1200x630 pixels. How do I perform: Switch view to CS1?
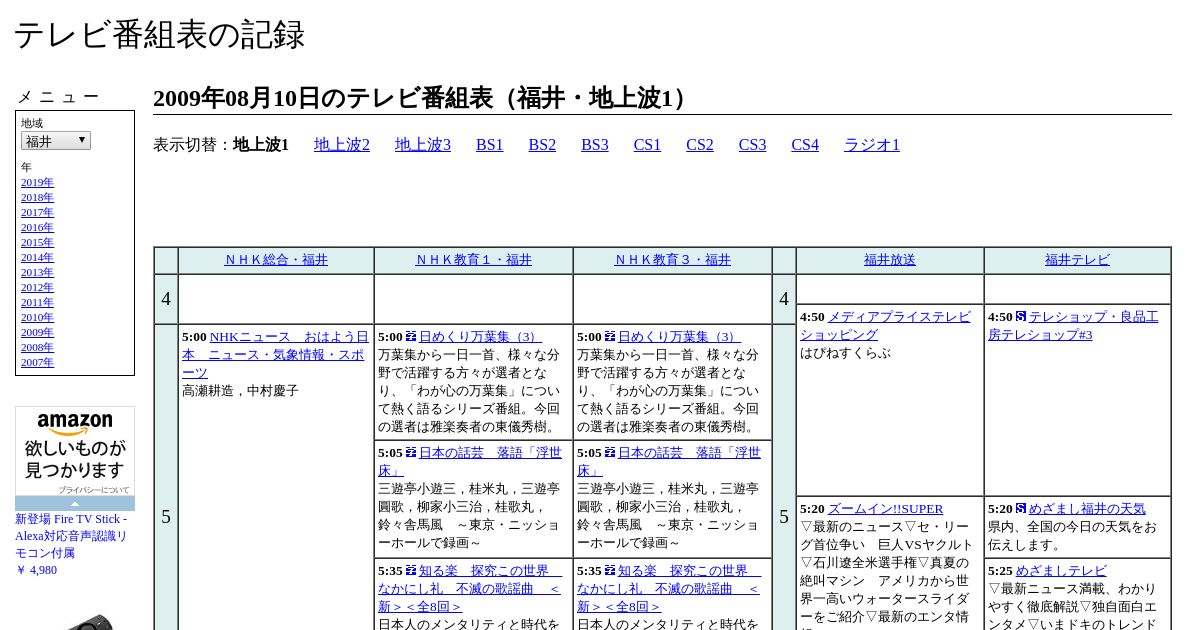647,145
